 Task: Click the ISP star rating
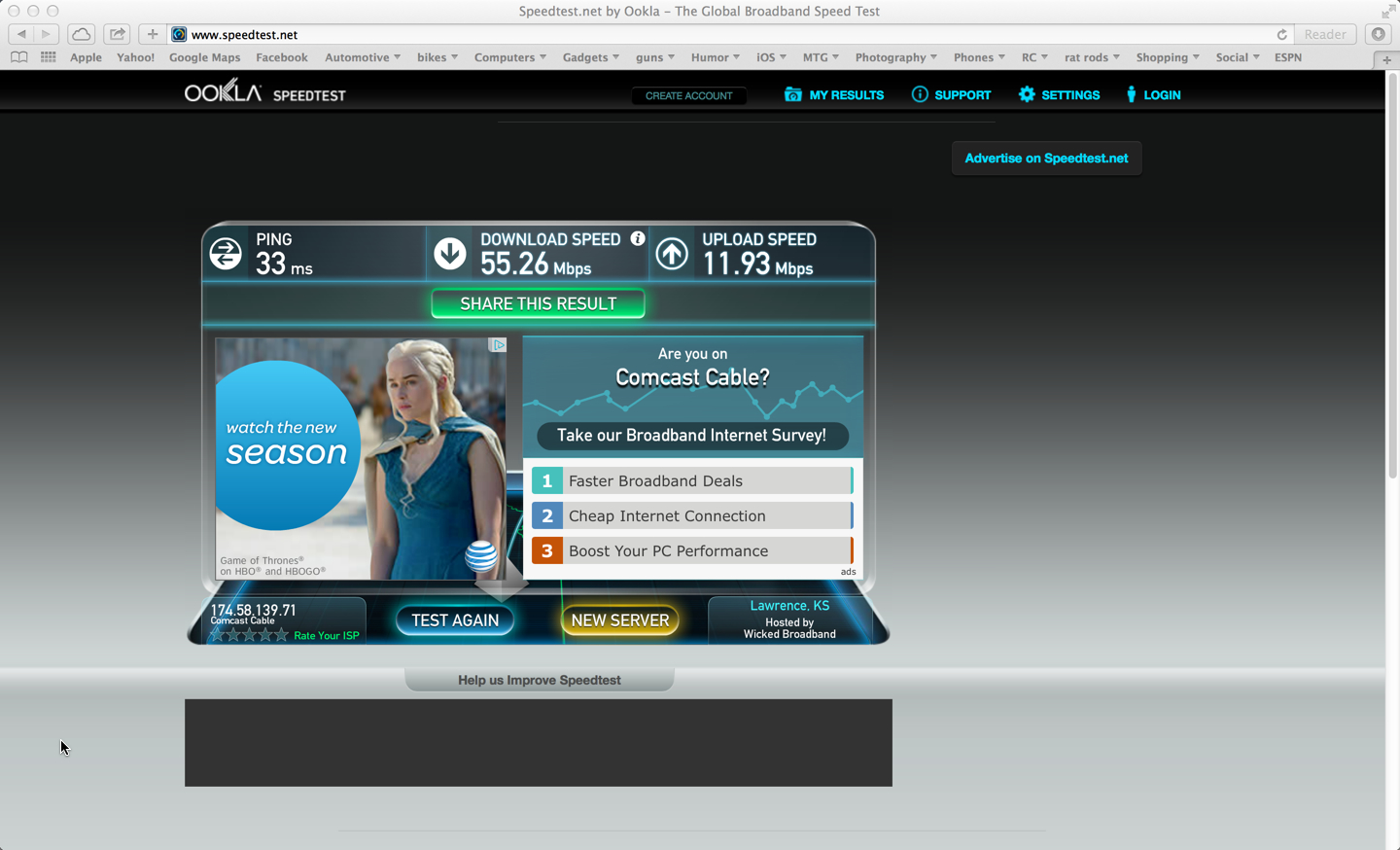pyautogui.click(x=250, y=634)
